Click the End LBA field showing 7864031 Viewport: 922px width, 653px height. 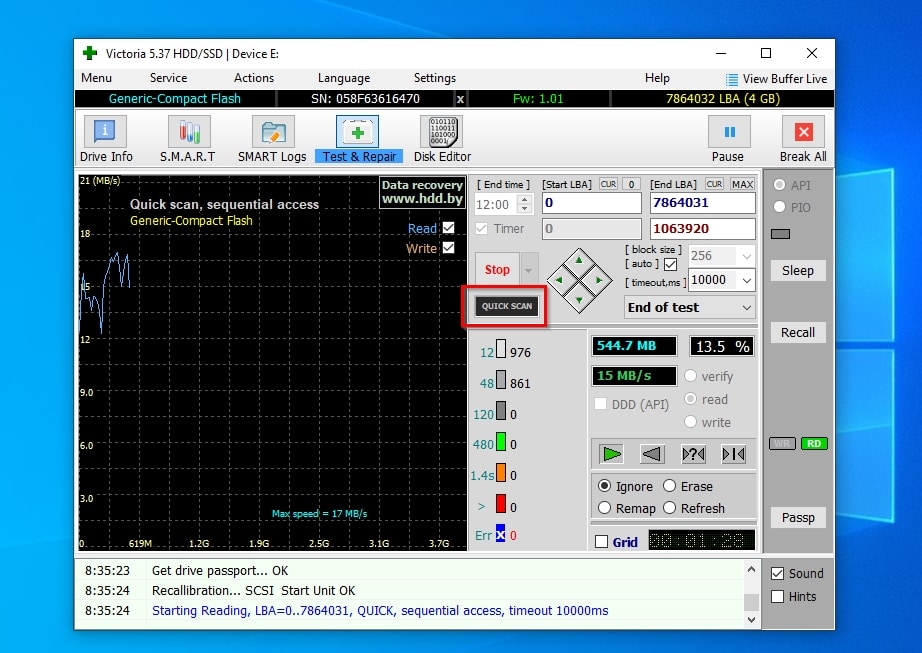click(703, 203)
